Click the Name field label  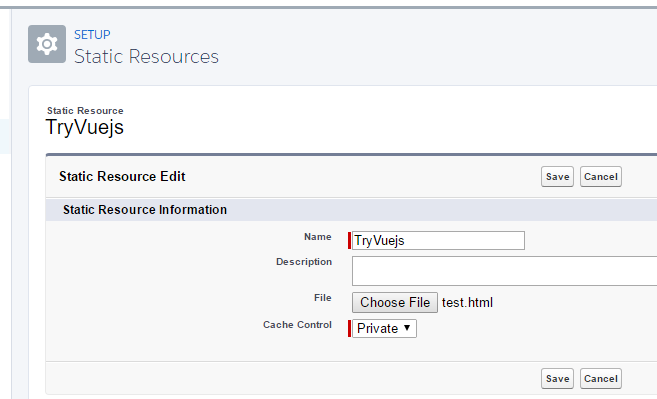tap(318, 237)
